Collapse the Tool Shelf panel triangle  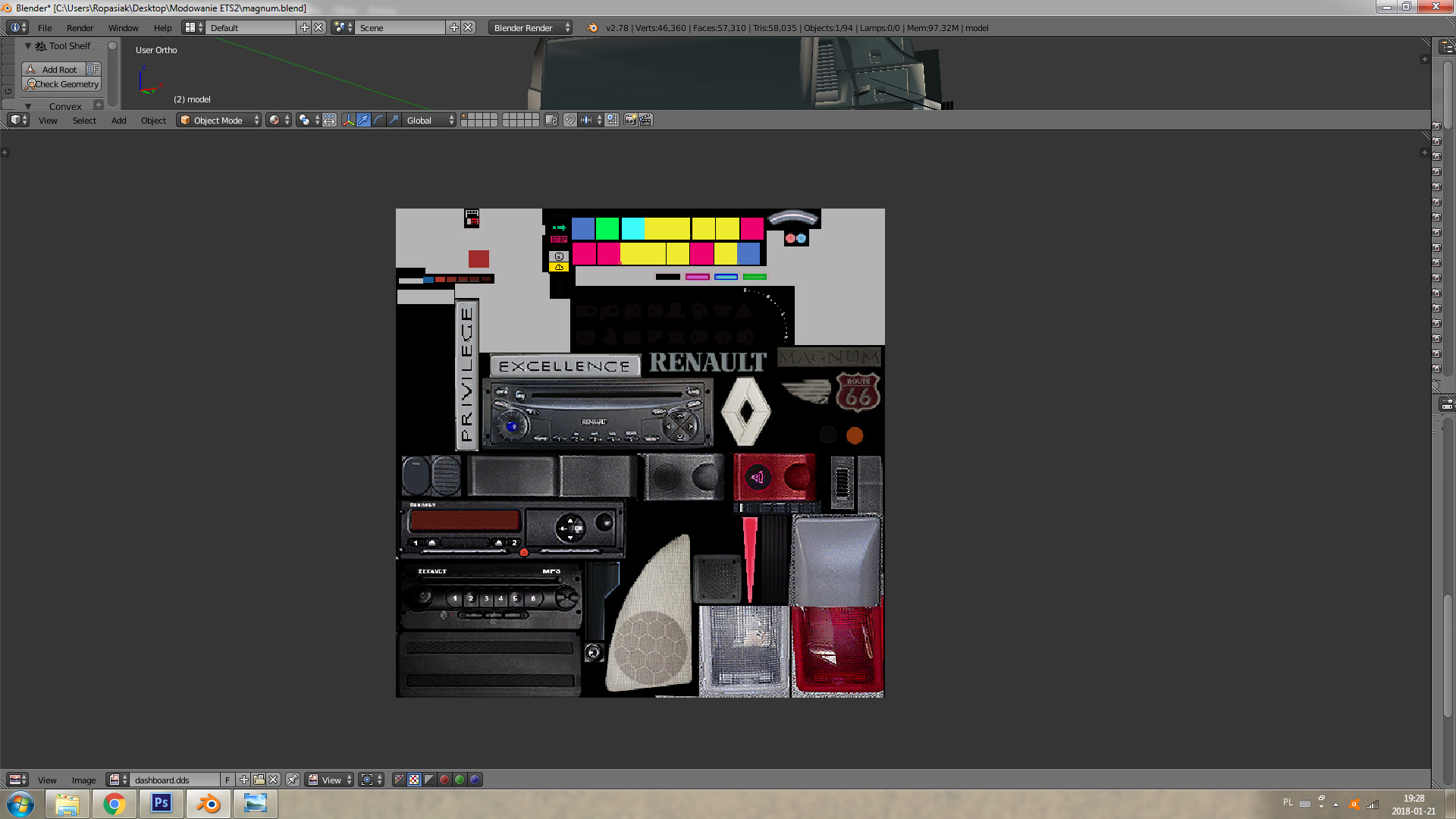click(x=28, y=46)
